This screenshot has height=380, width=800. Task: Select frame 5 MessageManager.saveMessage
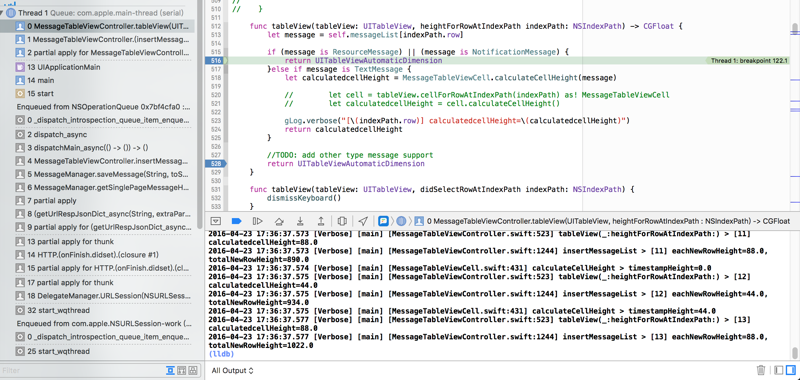click(97, 174)
